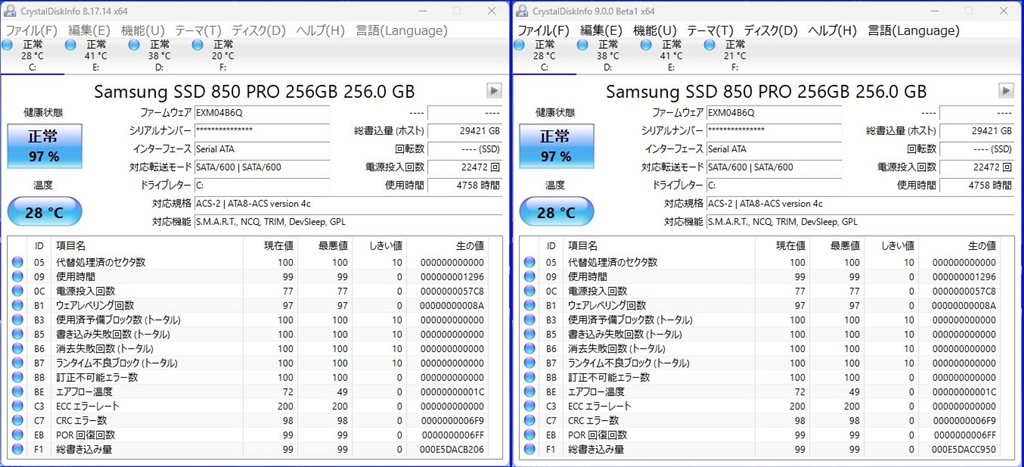Select F: drive 20 °C tab in 8.17.14 window
Image resolution: width=1024 pixels, height=467 pixels.
[x=222, y=56]
